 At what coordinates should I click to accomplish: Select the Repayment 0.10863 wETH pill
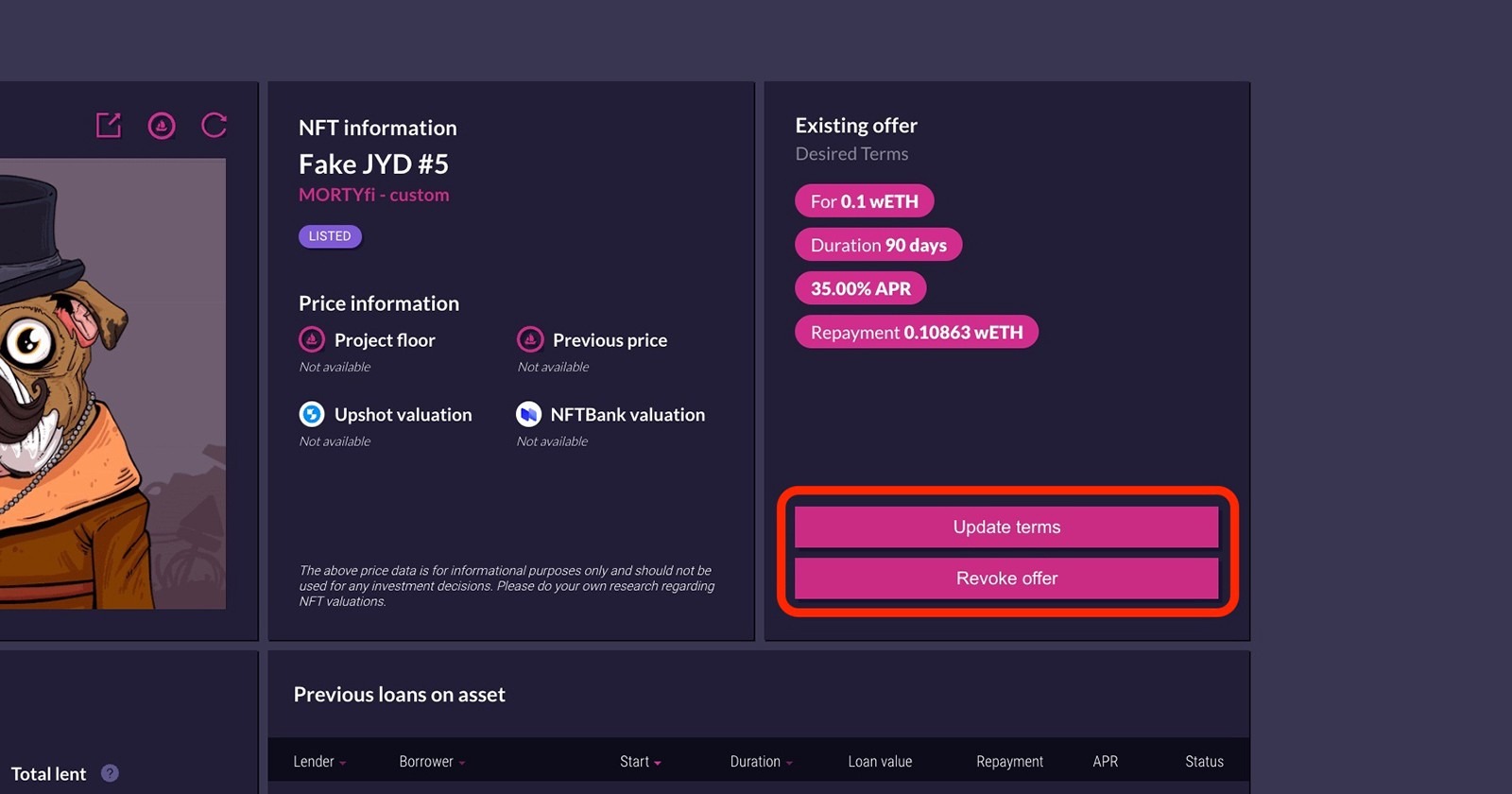point(916,332)
